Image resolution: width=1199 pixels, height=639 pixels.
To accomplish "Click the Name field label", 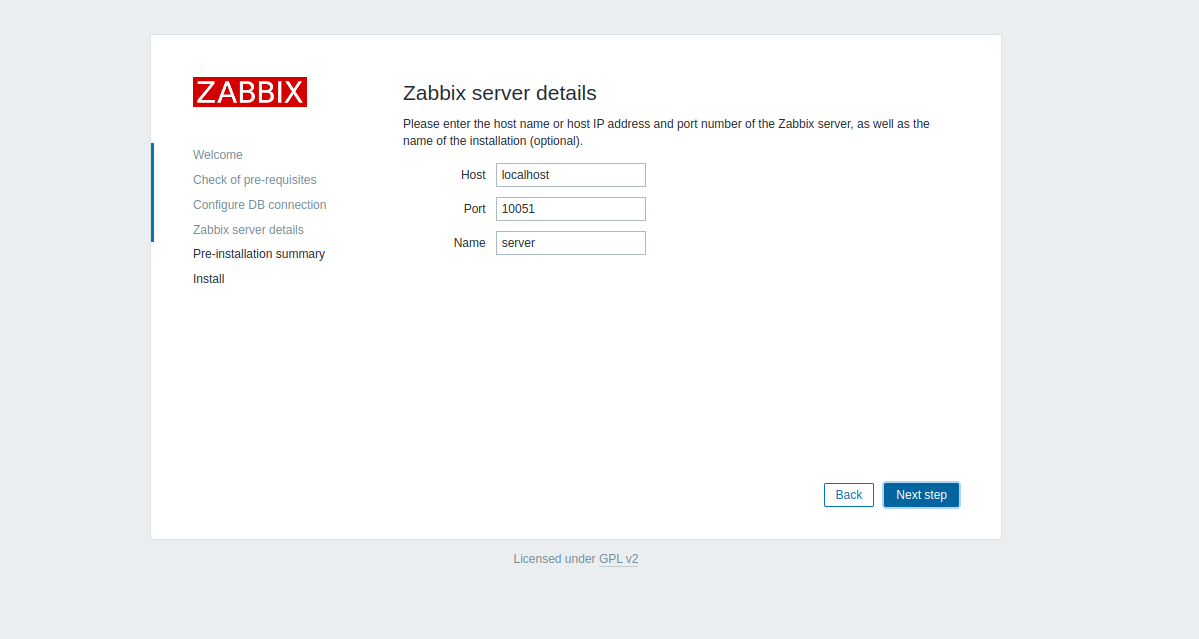I will coord(469,243).
